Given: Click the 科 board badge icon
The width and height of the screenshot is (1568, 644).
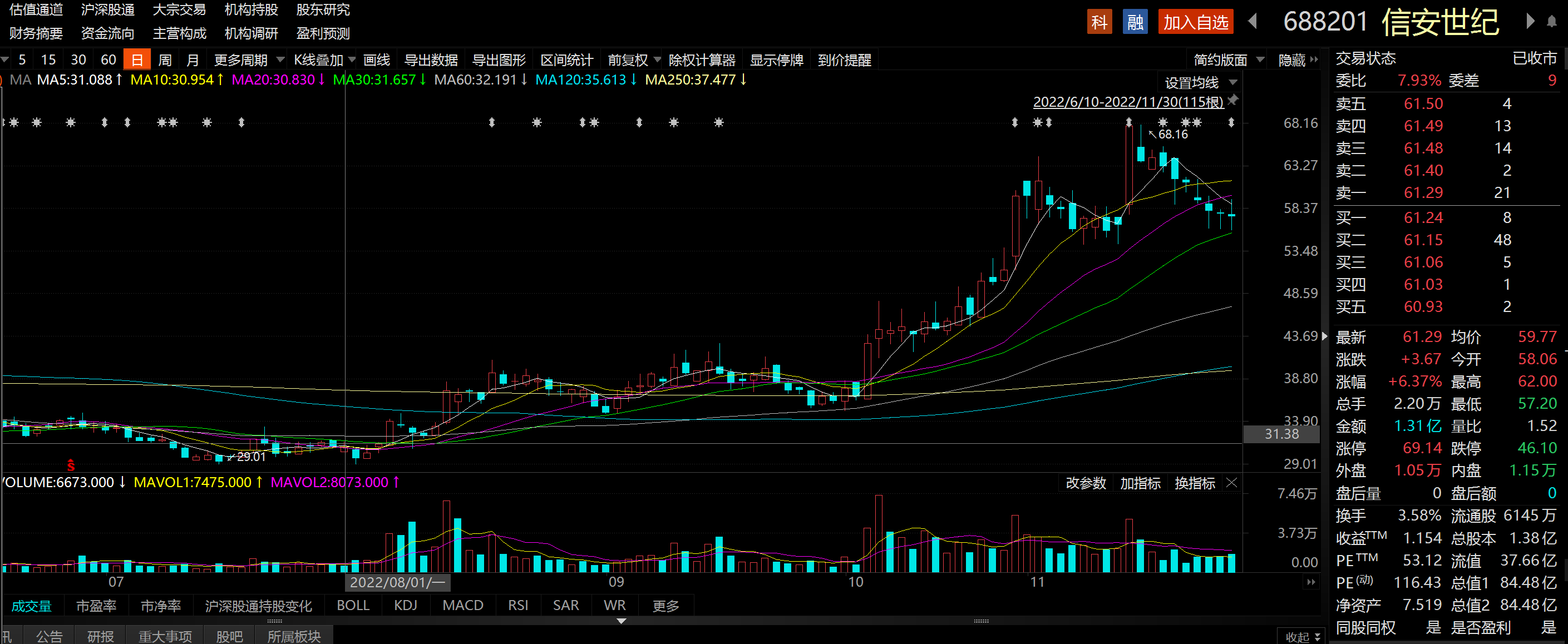Looking at the screenshot, I should coord(1099,22).
